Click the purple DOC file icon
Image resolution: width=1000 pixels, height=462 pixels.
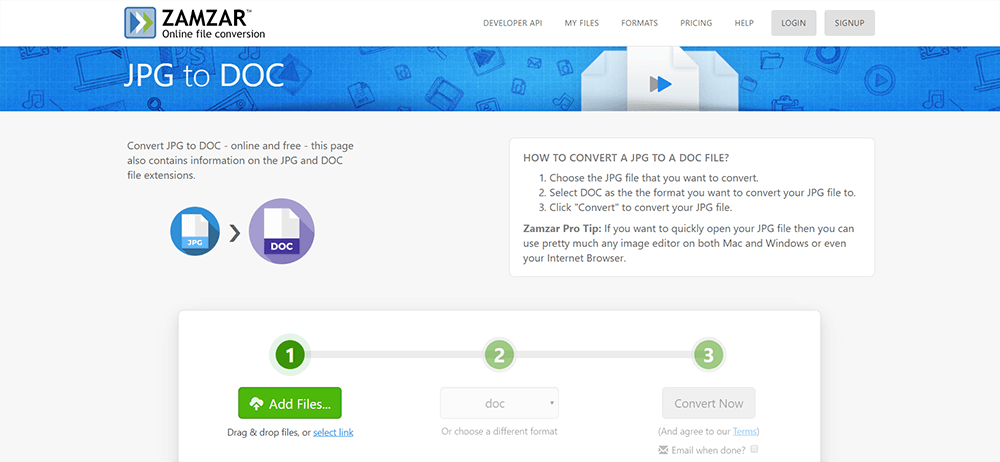(281, 232)
